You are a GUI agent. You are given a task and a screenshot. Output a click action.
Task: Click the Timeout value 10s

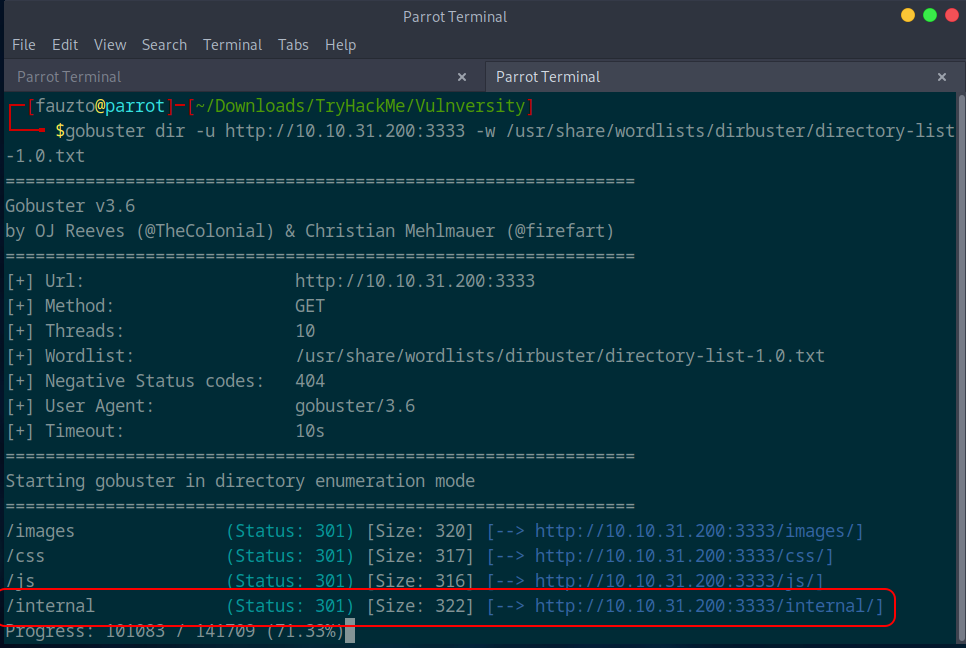[309, 431]
